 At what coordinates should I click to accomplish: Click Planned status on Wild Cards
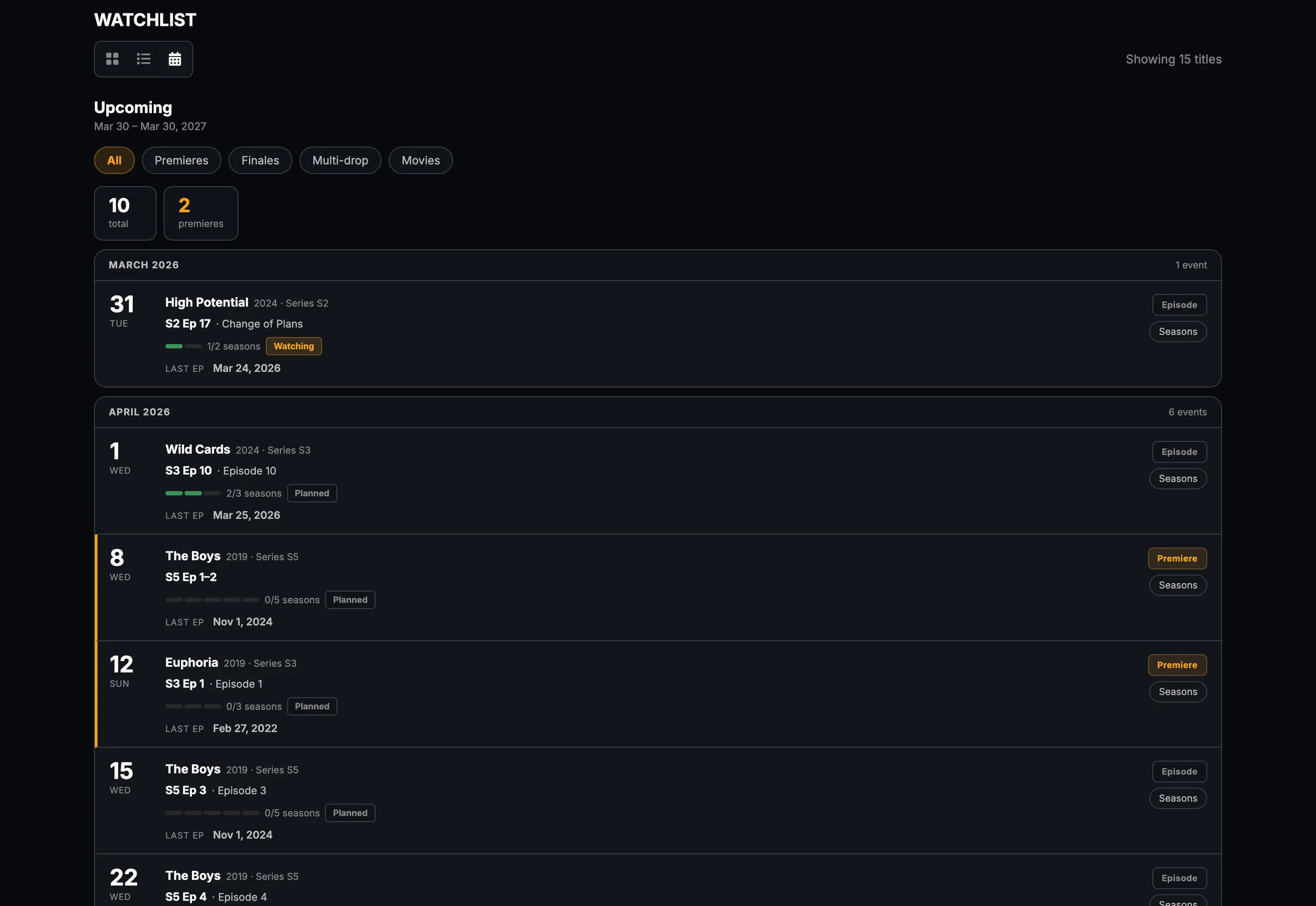tap(312, 493)
